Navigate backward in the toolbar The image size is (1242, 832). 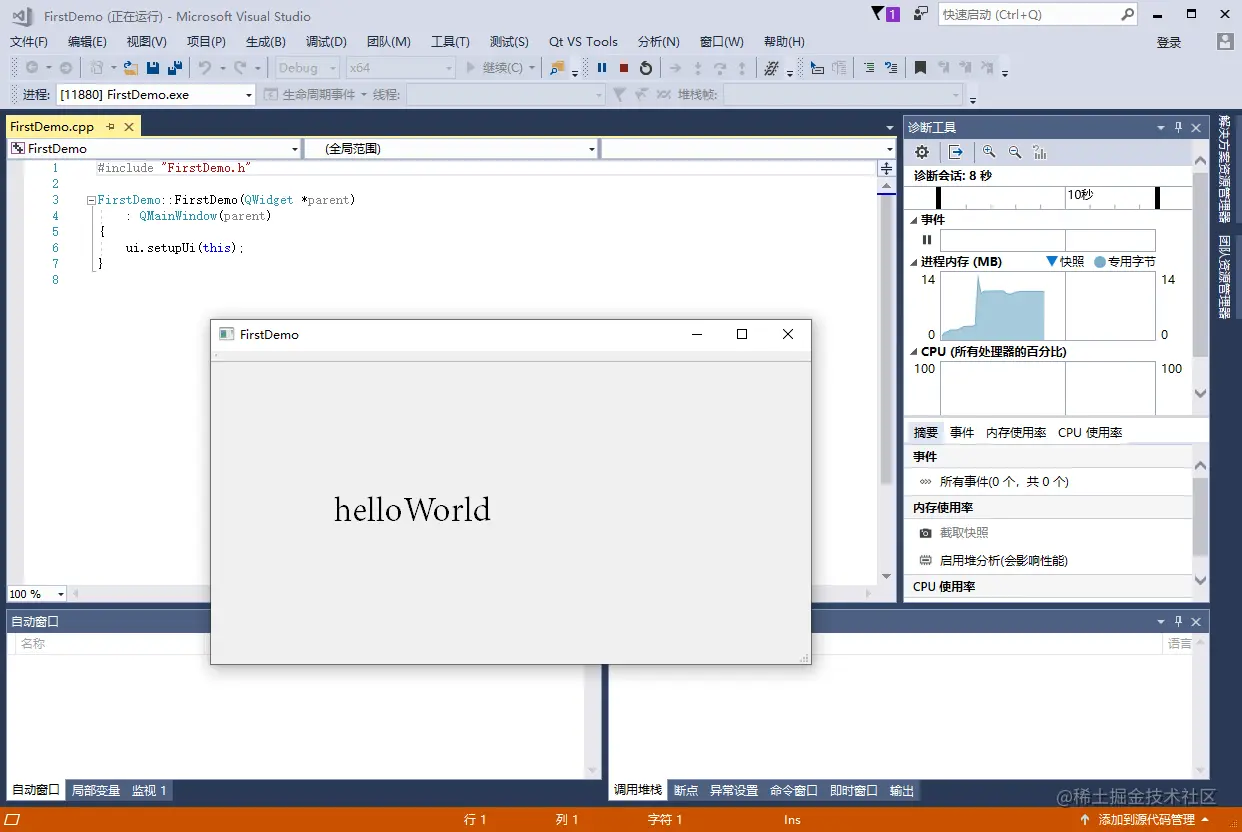pyautogui.click(x=32, y=68)
